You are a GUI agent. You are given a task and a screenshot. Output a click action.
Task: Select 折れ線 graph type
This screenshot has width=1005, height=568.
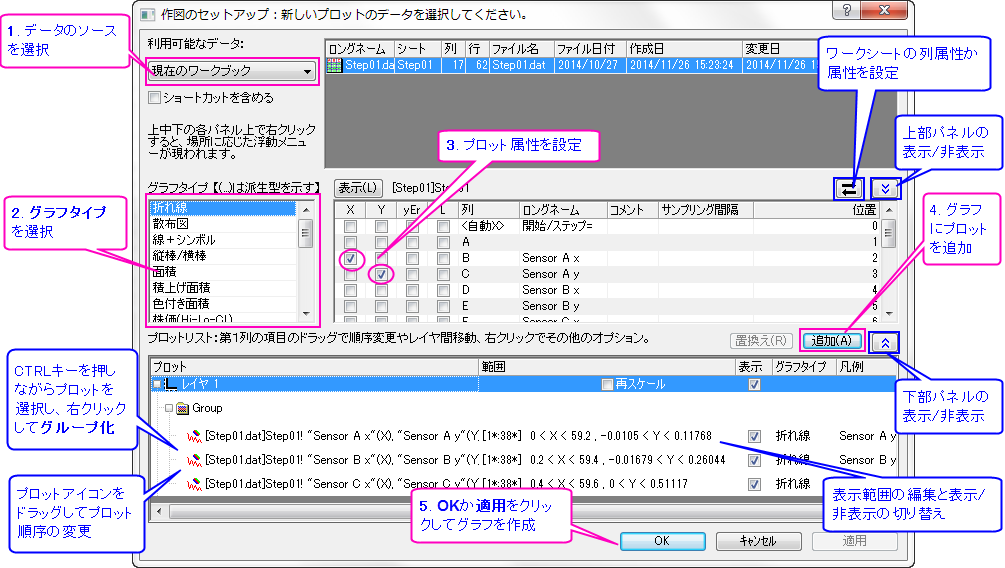(x=223, y=208)
